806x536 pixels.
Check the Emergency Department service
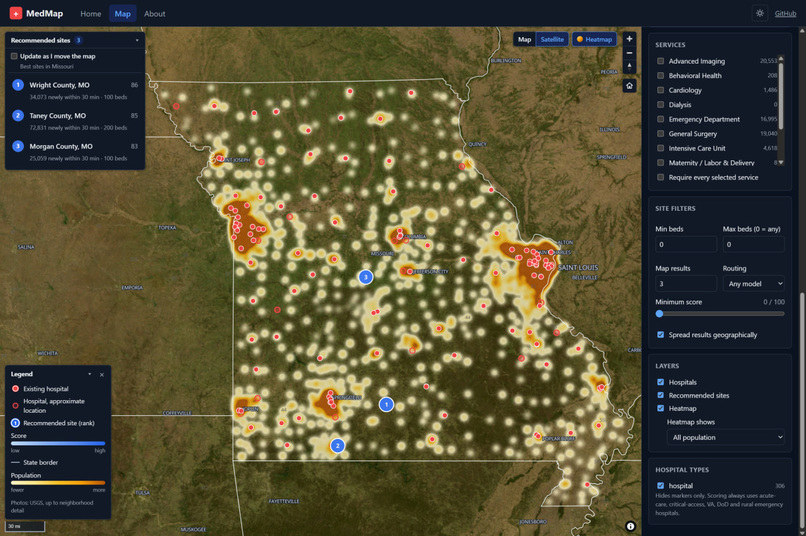(661, 119)
